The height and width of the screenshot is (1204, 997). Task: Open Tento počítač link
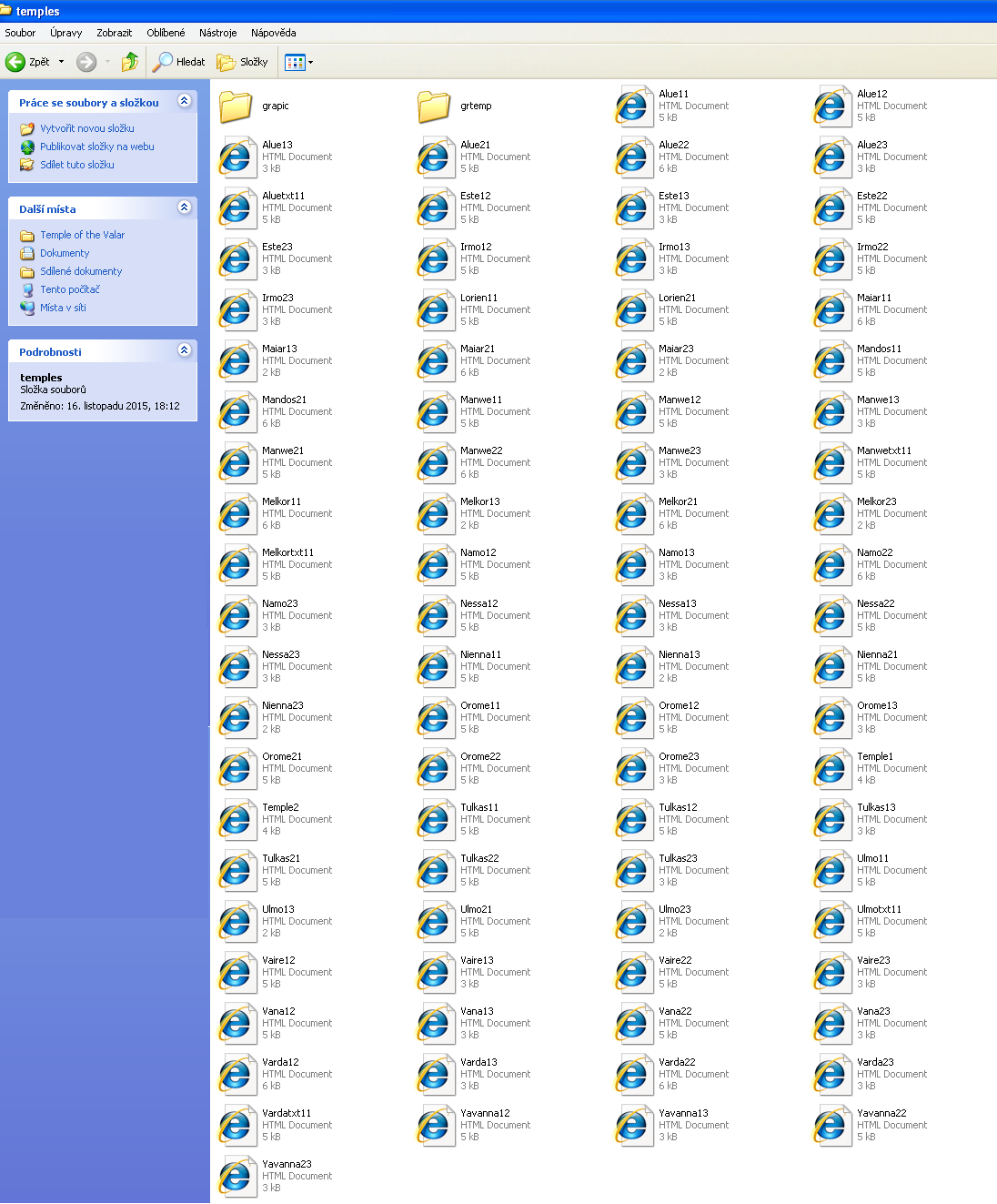[70, 289]
